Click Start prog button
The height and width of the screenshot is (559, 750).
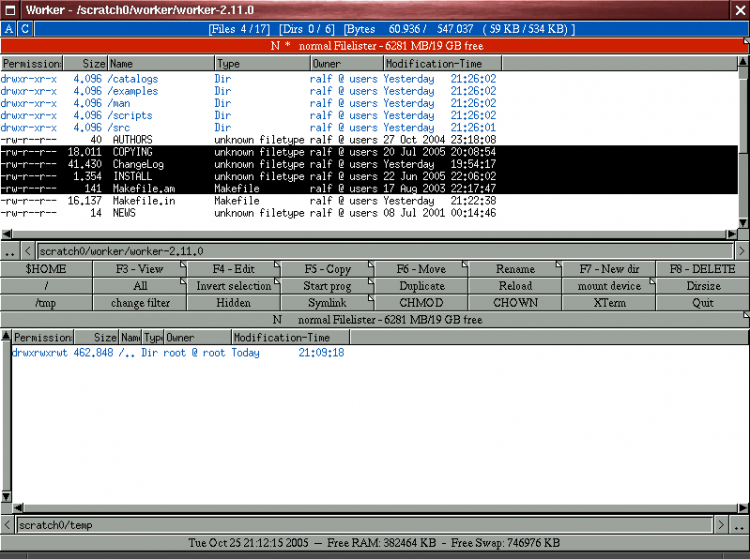327,286
